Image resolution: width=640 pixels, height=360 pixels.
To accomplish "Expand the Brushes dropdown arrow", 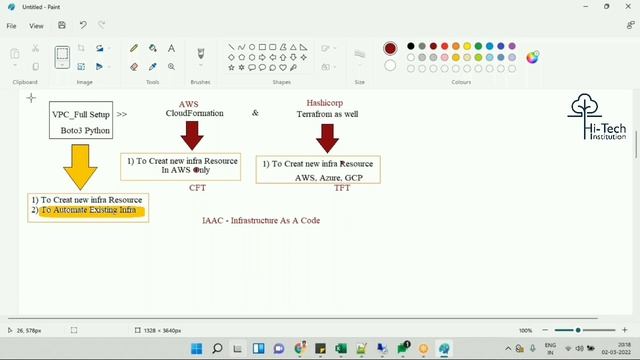I will pyautogui.click(x=200, y=65).
